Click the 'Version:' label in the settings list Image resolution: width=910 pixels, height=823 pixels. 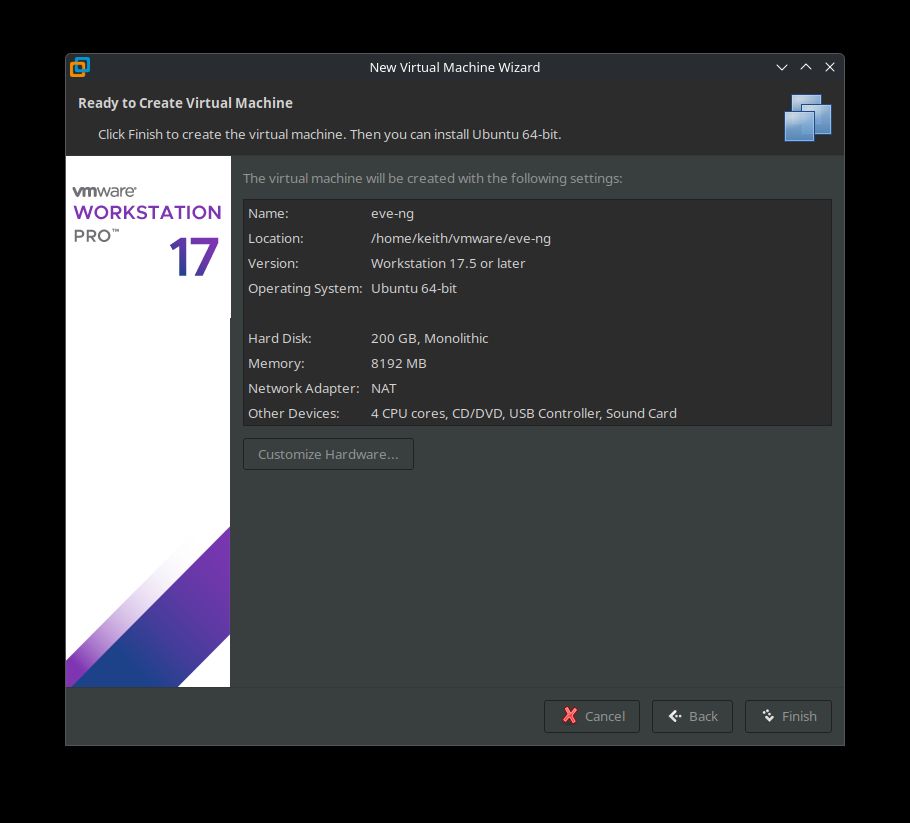(273, 263)
